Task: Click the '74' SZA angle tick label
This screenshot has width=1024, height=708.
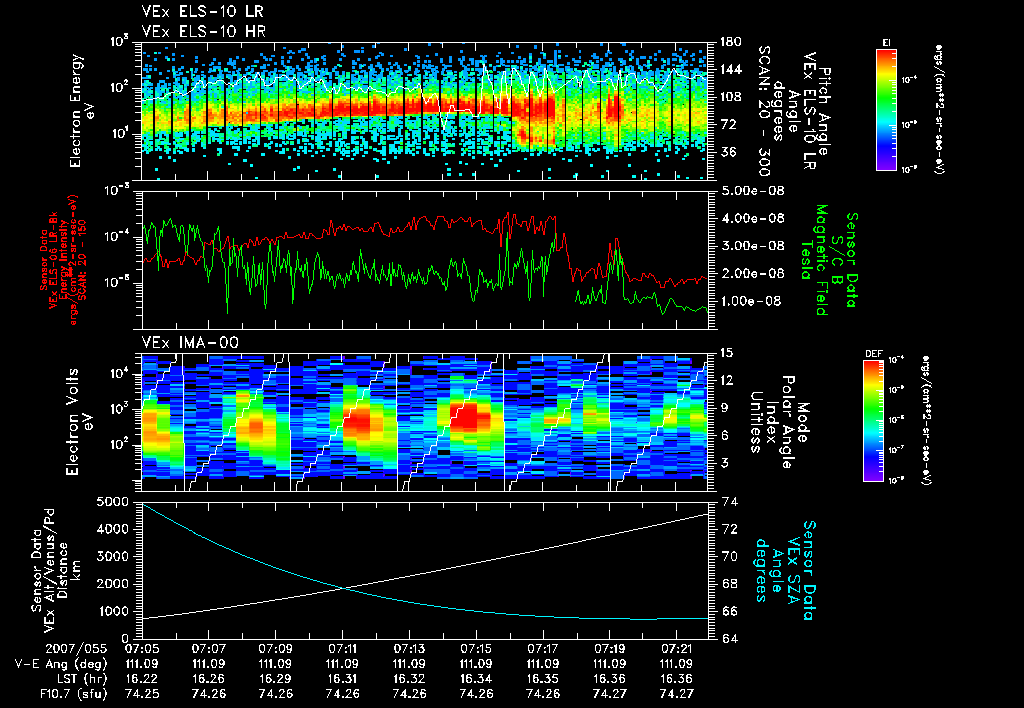Action: click(729, 502)
